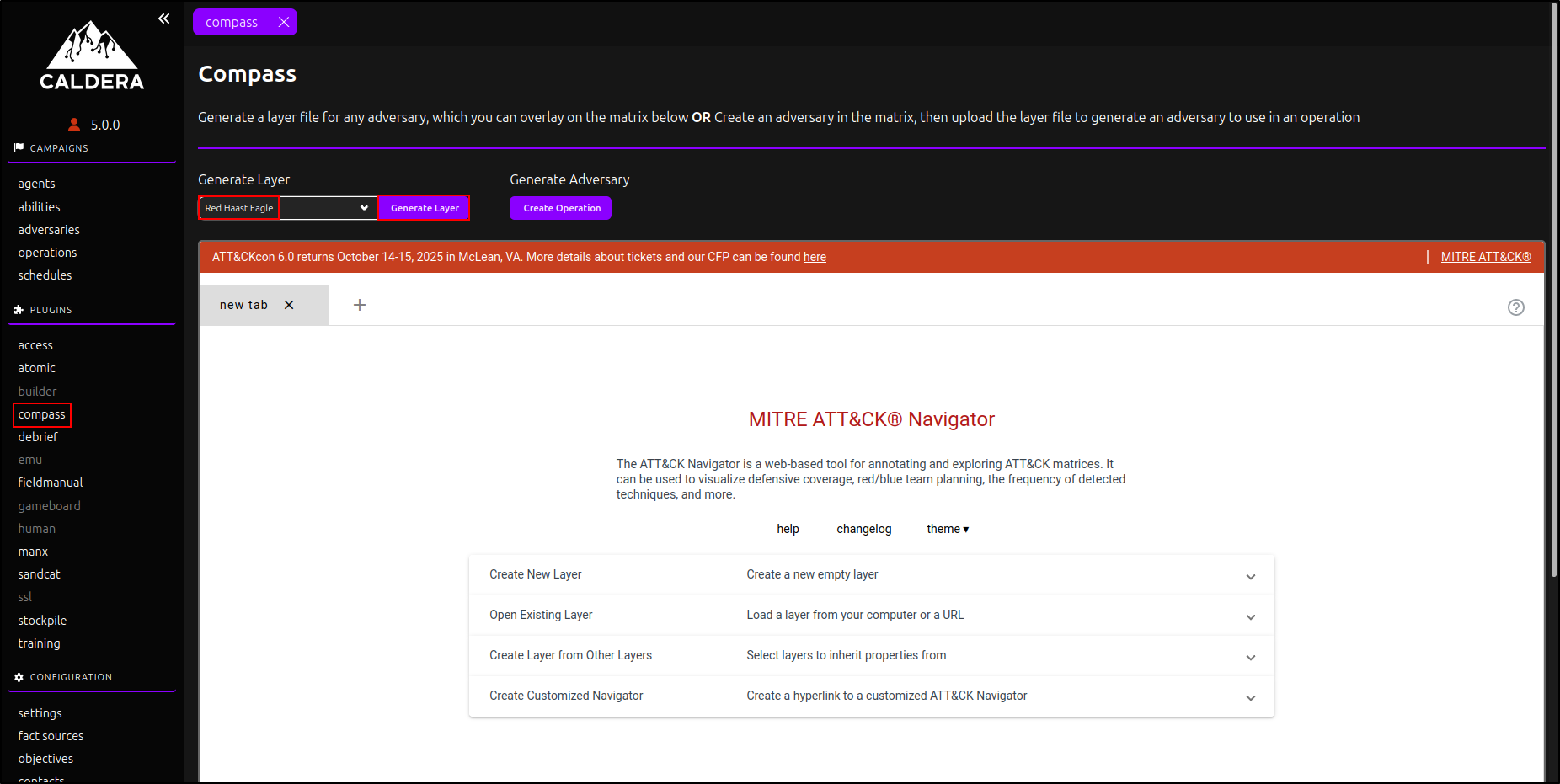Viewport: 1560px width, 784px height.
Task: Open the adversary selection dropdown
Action: tap(328, 208)
